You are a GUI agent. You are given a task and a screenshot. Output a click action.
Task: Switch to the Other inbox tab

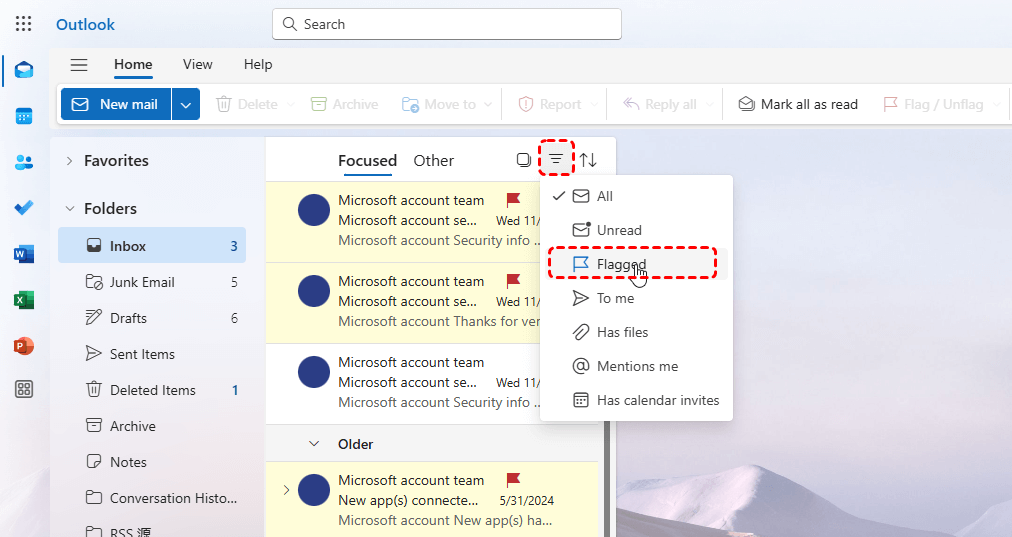point(434,161)
